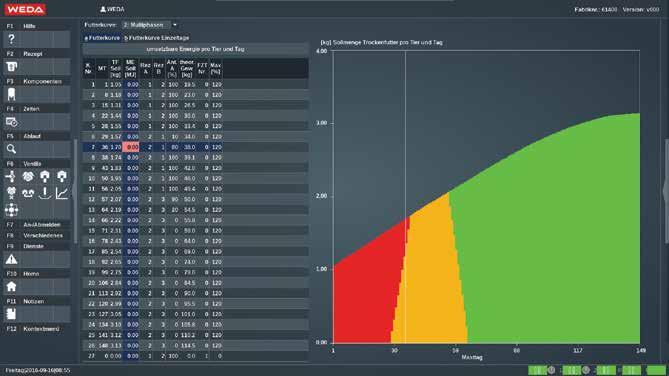Click the red highlighted ME Soll cell

131,147
